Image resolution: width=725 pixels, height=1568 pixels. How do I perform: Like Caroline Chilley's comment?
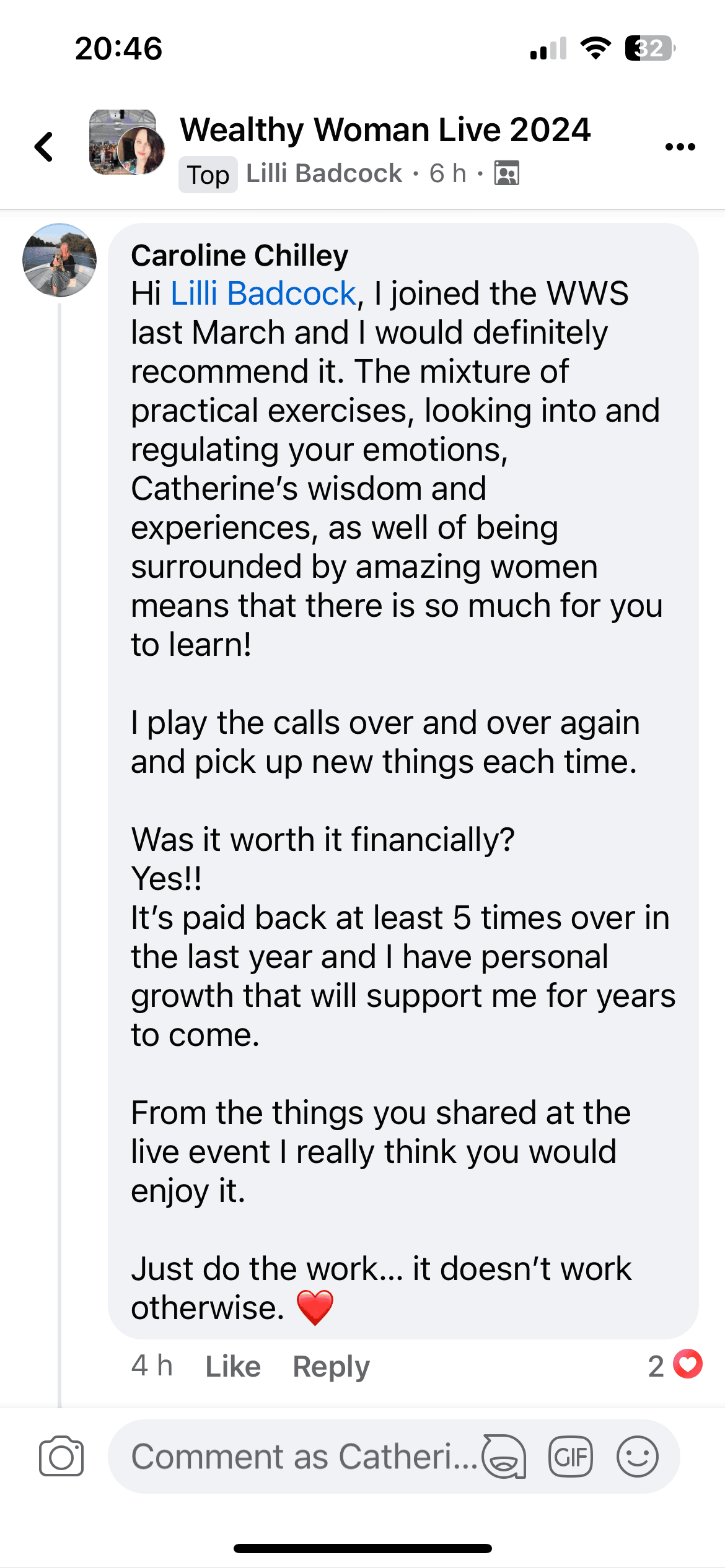233,1366
